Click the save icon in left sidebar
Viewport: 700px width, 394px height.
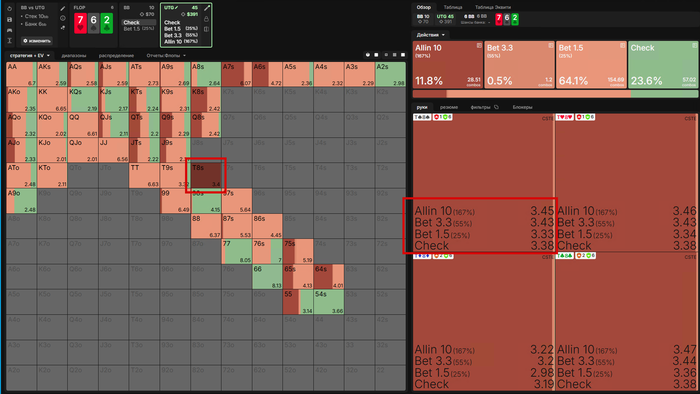click(x=9, y=20)
